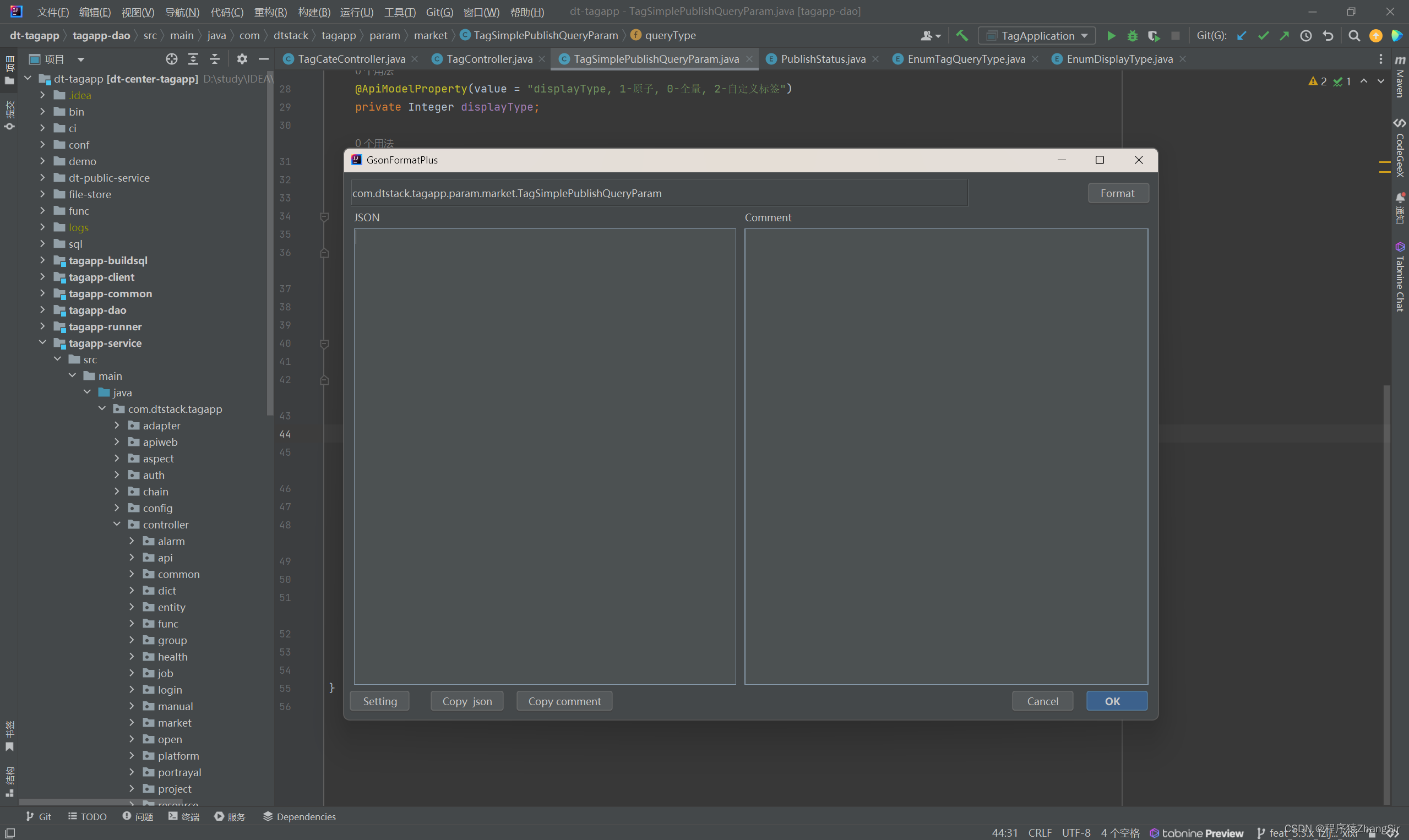Cancel the GsonFormatPlus dialog
1409x840 pixels.
point(1043,701)
